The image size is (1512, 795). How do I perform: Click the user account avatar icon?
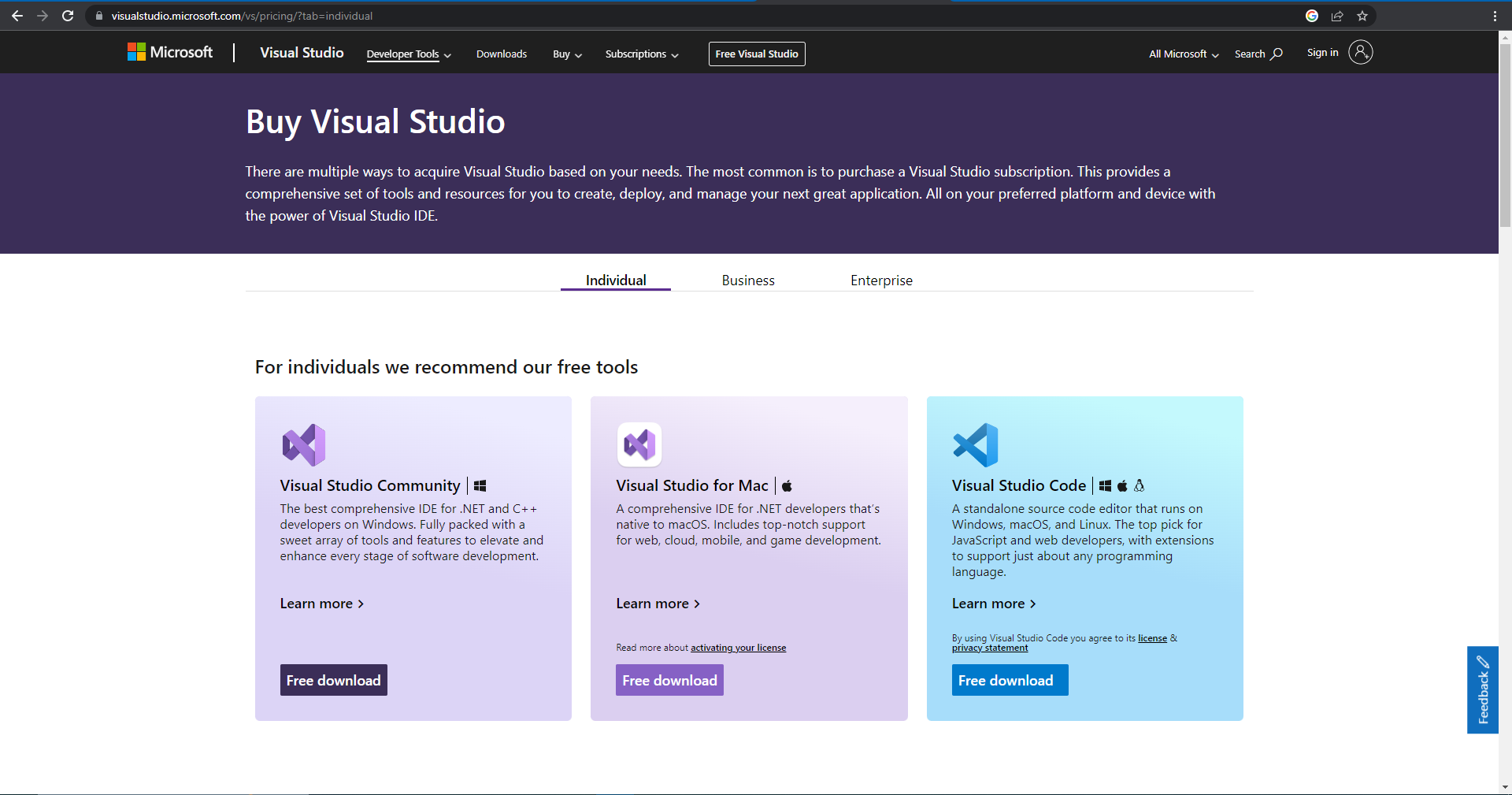coord(1360,52)
